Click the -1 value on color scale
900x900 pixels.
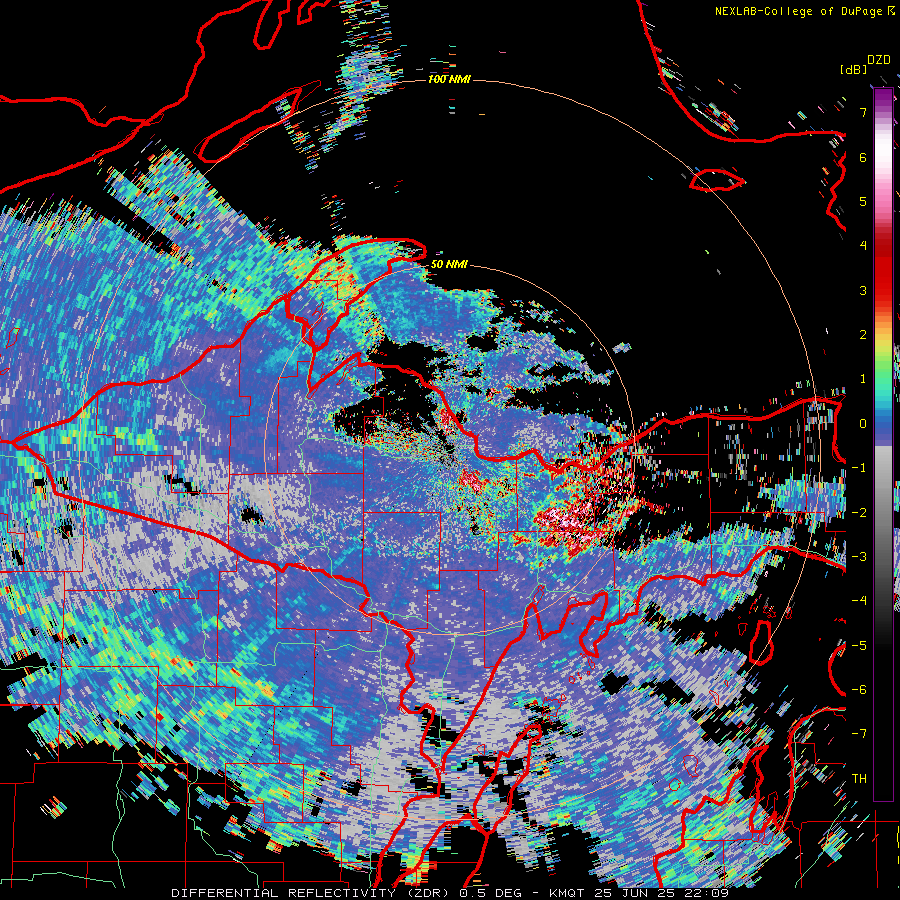859,468
